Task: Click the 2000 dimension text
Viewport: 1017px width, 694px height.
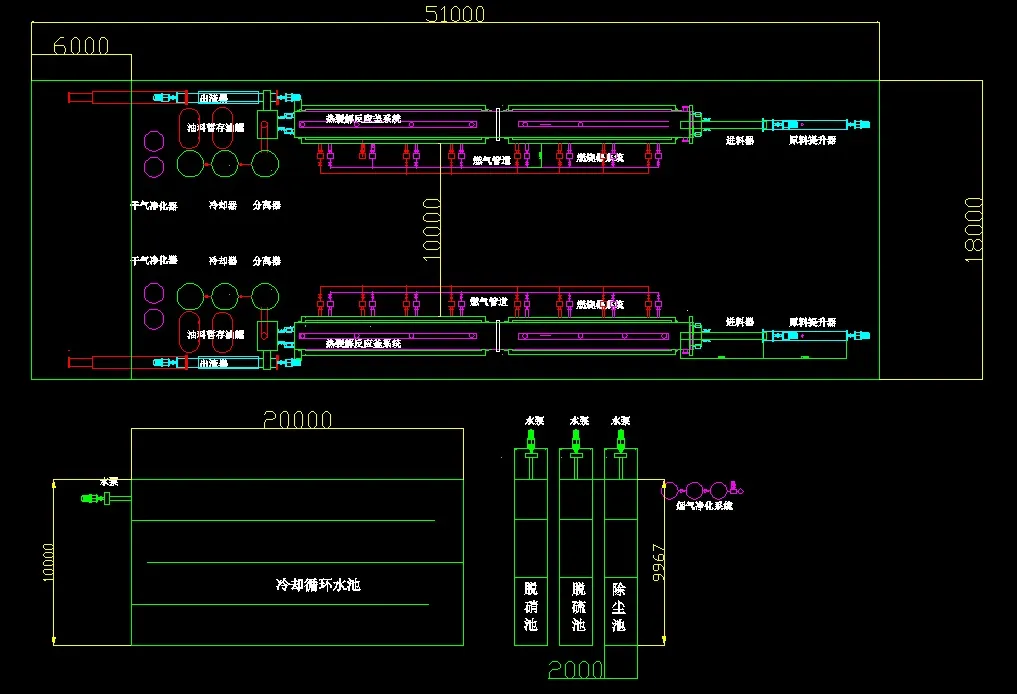Action: click(575, 670)
